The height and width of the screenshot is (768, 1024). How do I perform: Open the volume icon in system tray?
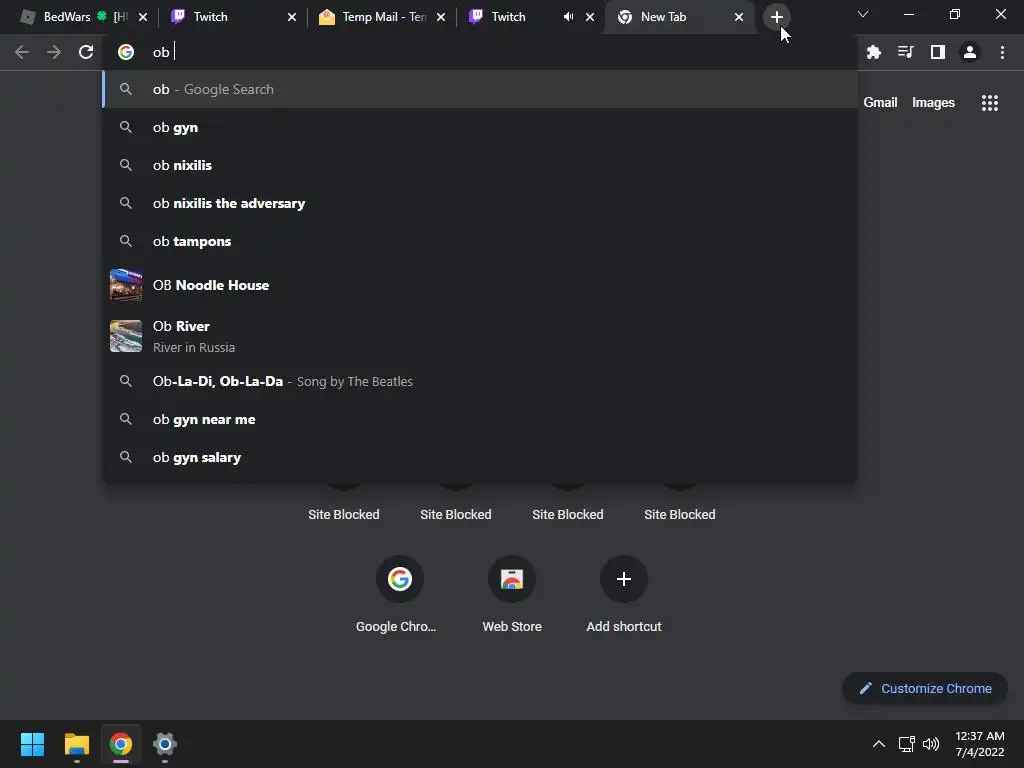(x=931, y=744)
